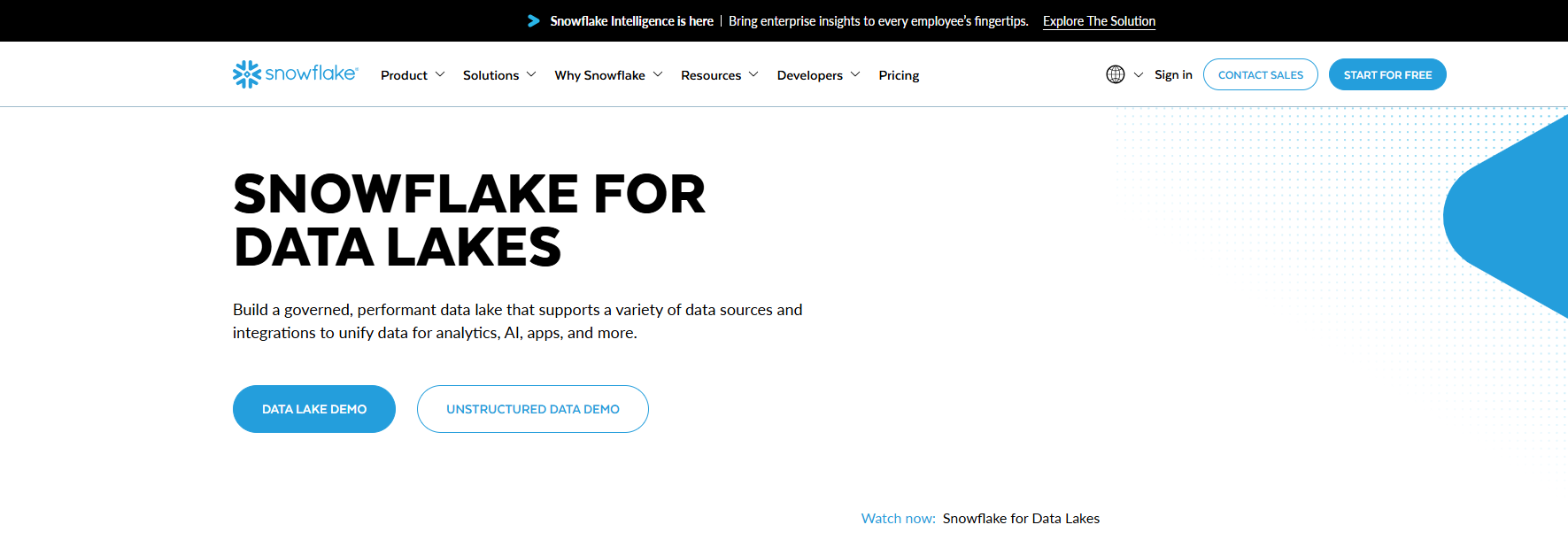Screen dimensions: 1568x548
Task: Expand the chevron beside the globe icon
Action: (x=1139, y=75)
